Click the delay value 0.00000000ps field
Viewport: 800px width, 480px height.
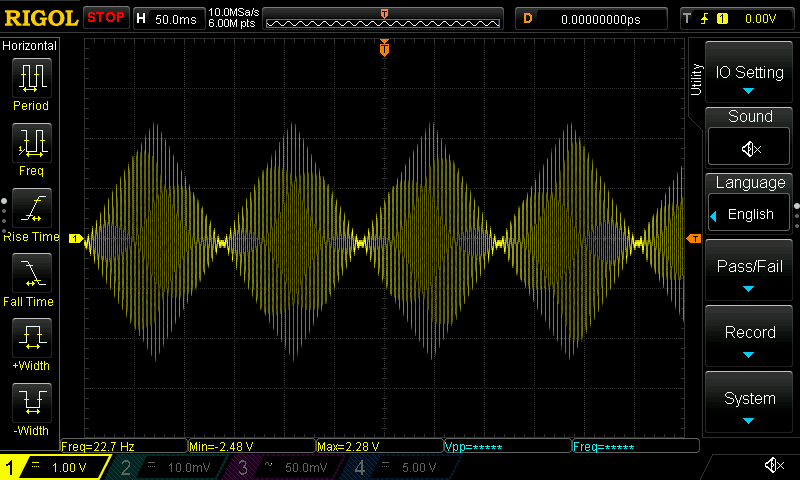[x=601, y=19]
